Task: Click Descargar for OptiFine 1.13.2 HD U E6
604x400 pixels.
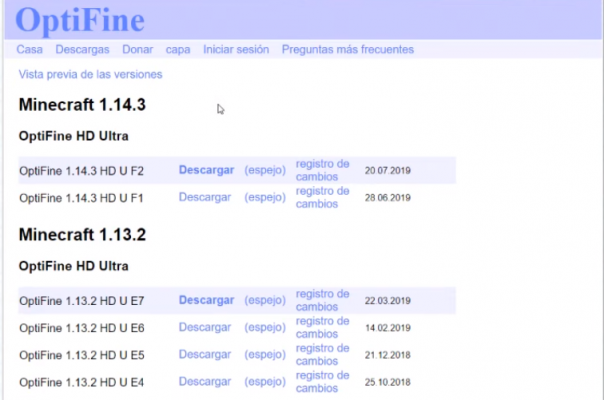Action: [x=205, y=327]
